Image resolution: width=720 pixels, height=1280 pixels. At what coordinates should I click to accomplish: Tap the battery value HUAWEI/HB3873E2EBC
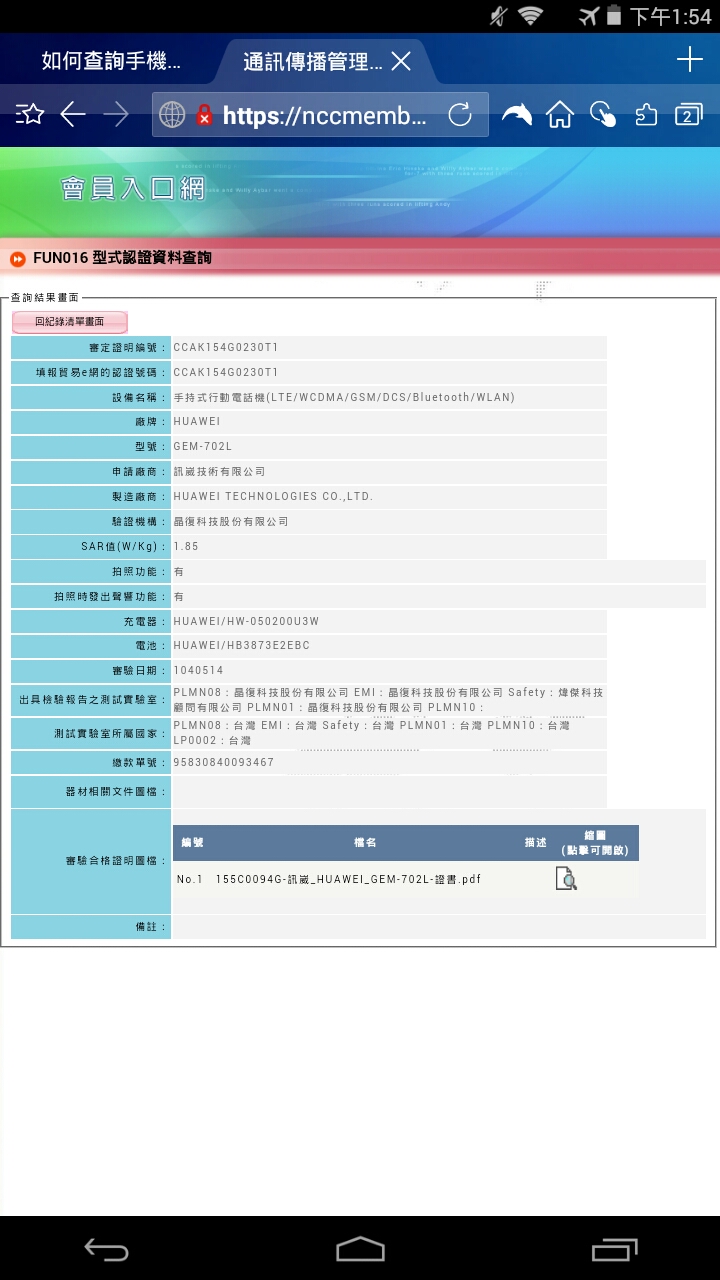coord(242,645)
